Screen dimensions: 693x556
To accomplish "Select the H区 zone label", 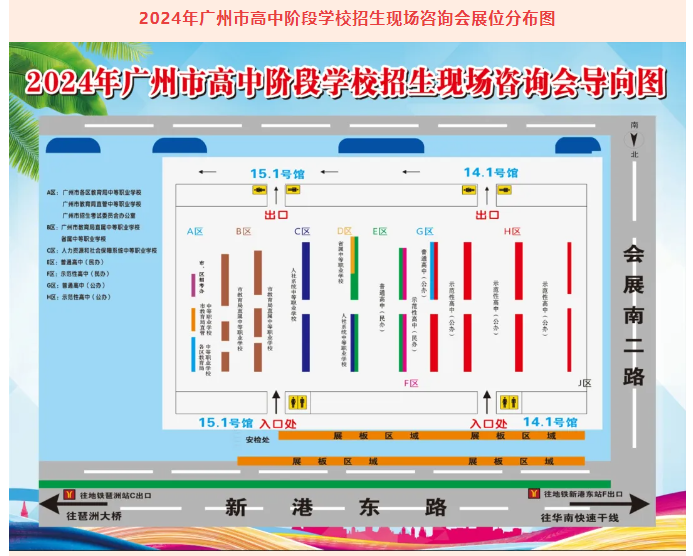I will (512, 231).
